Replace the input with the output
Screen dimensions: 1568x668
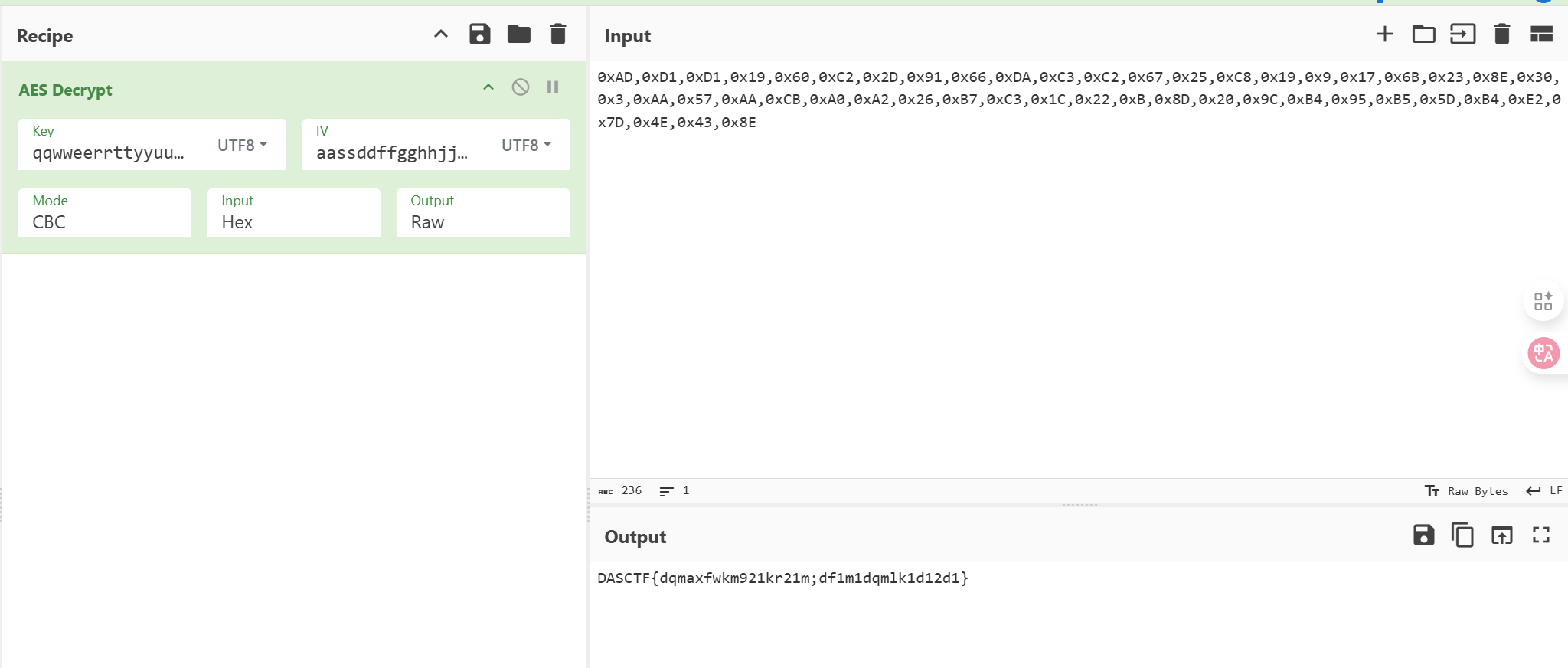pos(1501,535)
